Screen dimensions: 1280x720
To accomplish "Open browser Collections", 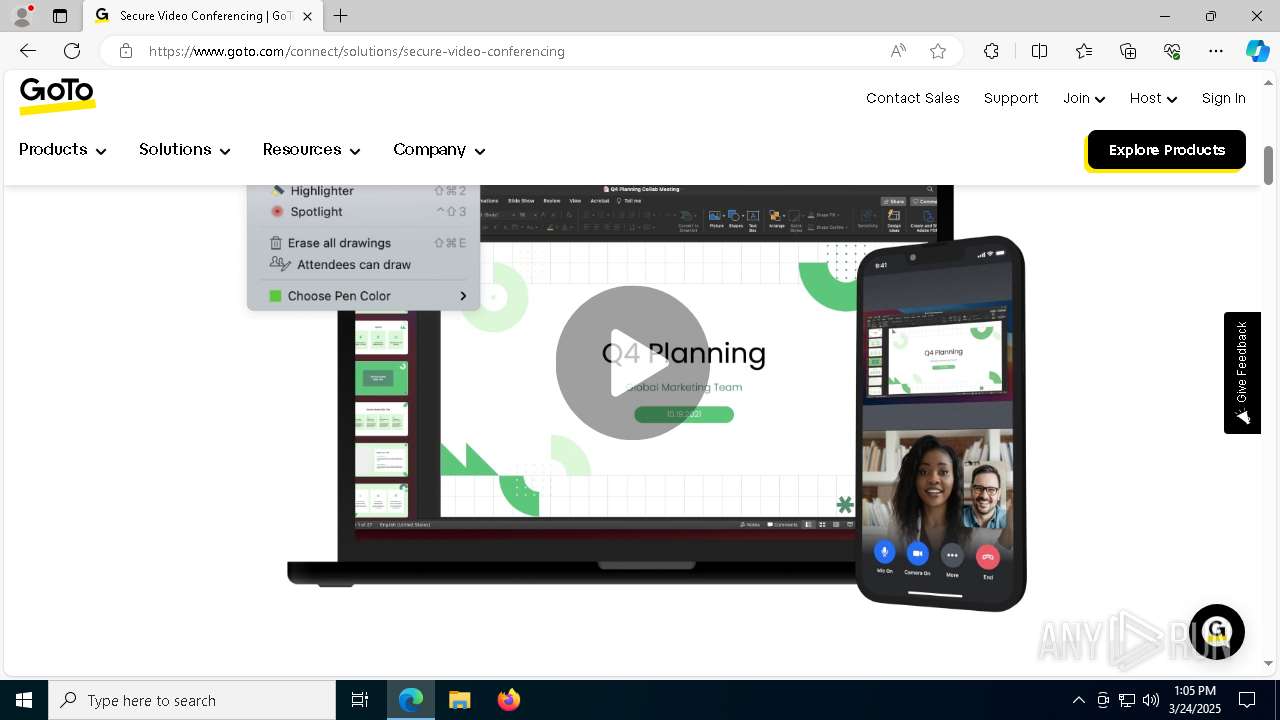I will coord(1128,51).
